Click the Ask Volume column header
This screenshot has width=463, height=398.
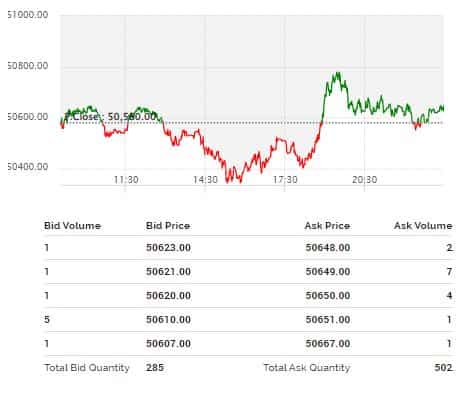(423, 226)
